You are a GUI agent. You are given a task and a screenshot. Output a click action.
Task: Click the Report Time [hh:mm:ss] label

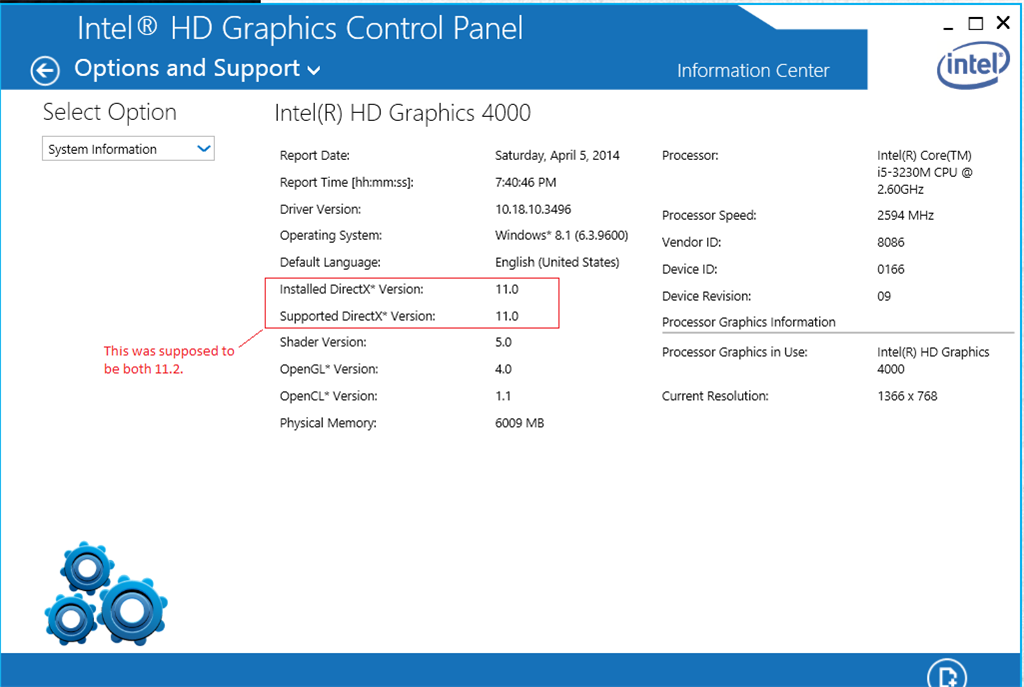[347, 182]
